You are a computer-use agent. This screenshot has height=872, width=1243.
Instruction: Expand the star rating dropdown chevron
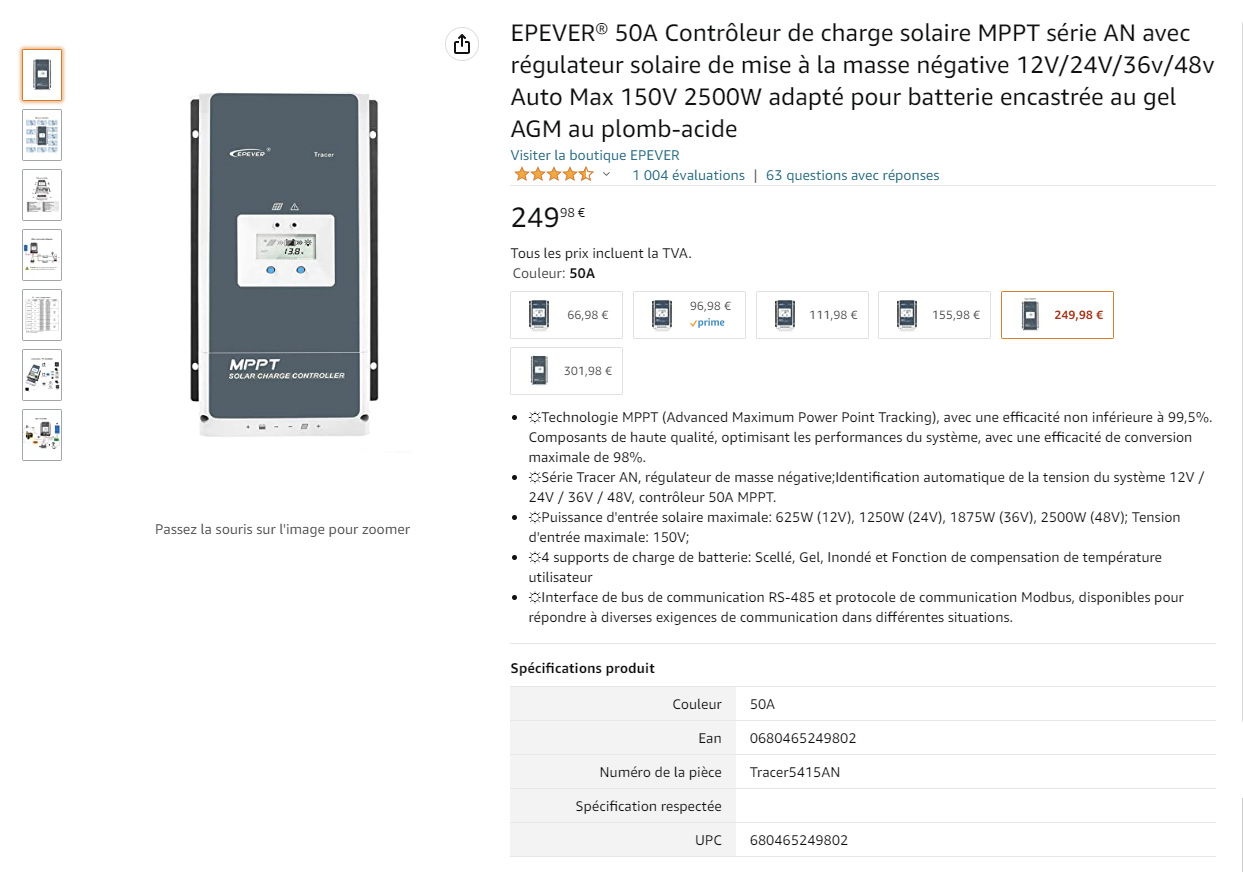(606, 175)
